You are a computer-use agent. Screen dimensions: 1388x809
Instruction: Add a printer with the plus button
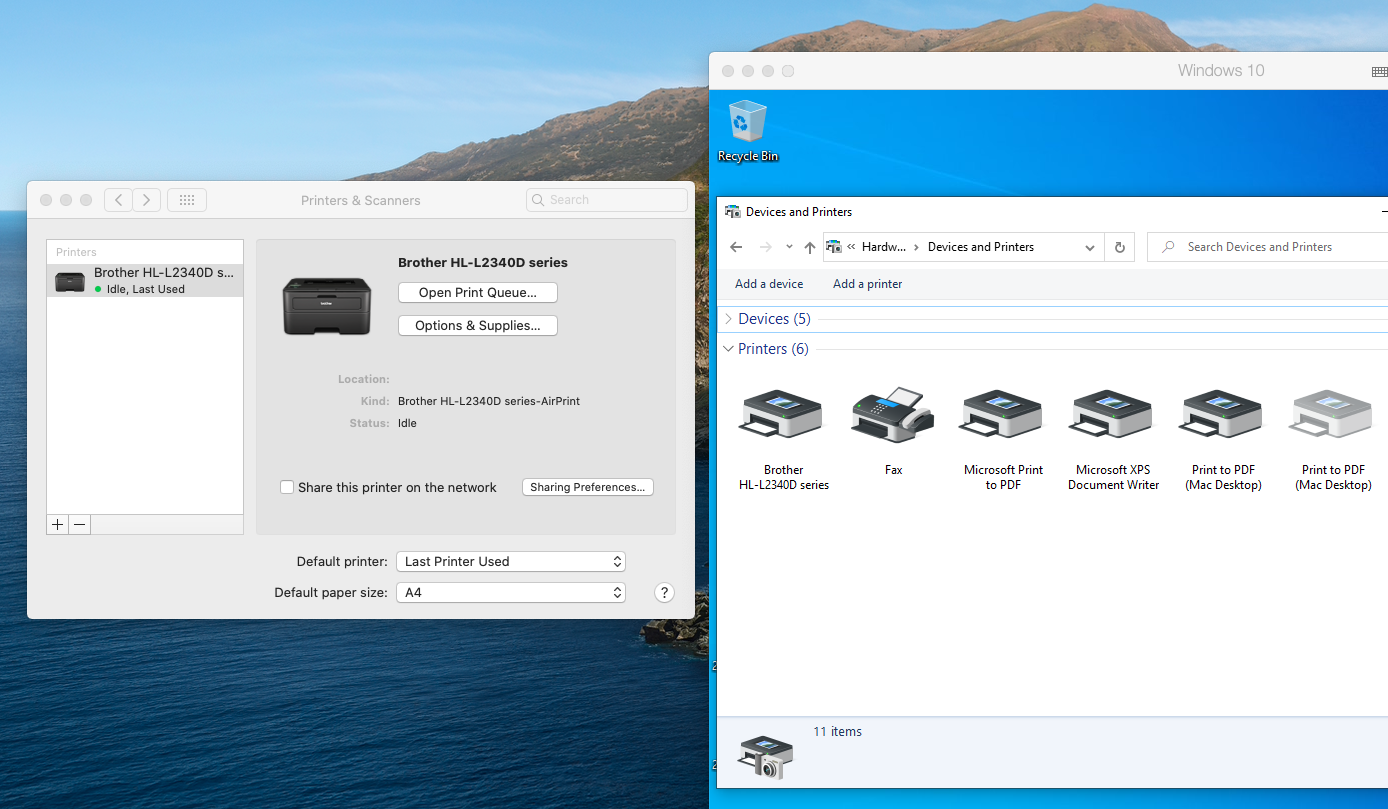pyautogui.click(x=57, y=524)
